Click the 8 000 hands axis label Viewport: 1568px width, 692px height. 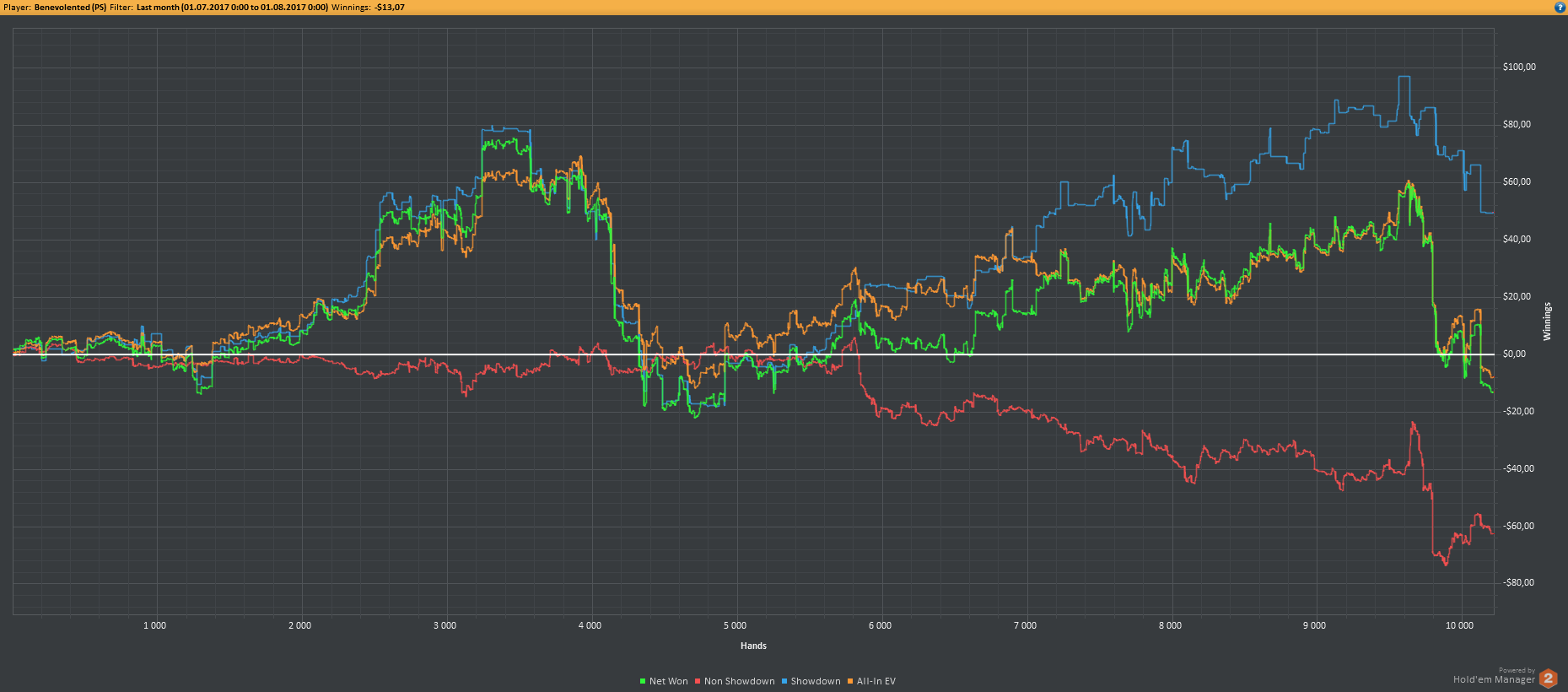tap(1170, 625)
